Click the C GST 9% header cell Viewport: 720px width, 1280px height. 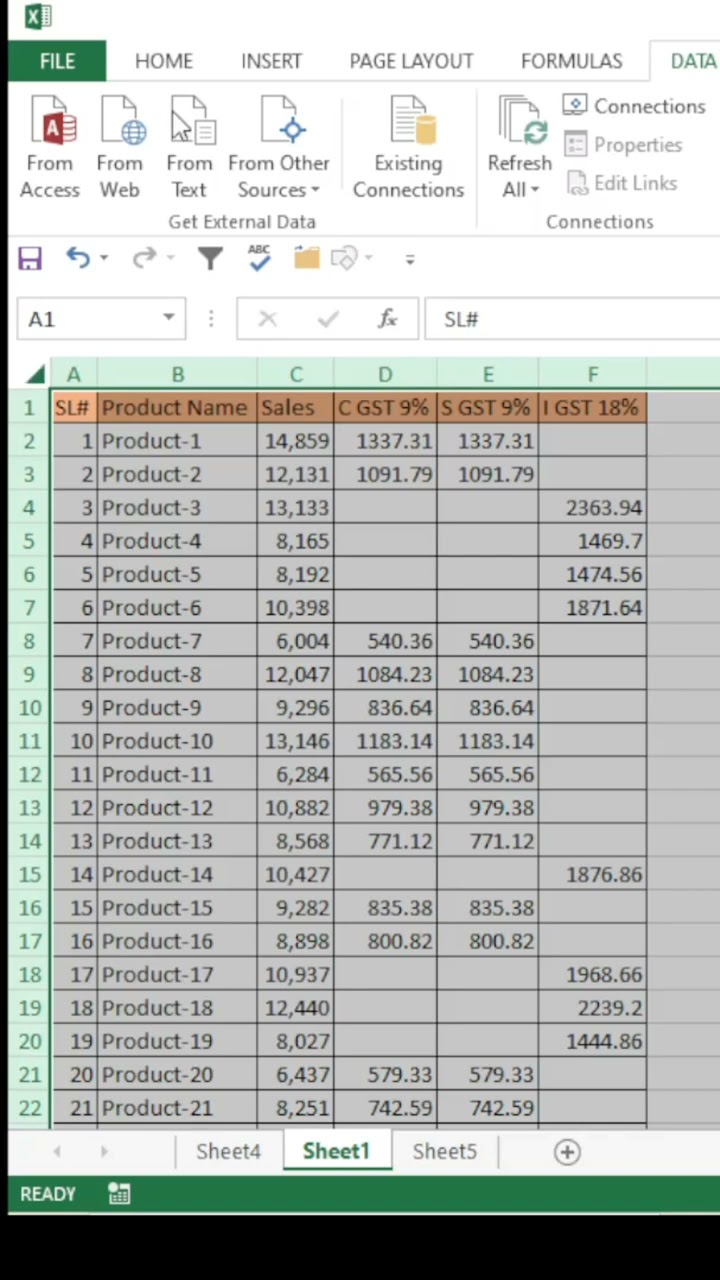point(385,408)
